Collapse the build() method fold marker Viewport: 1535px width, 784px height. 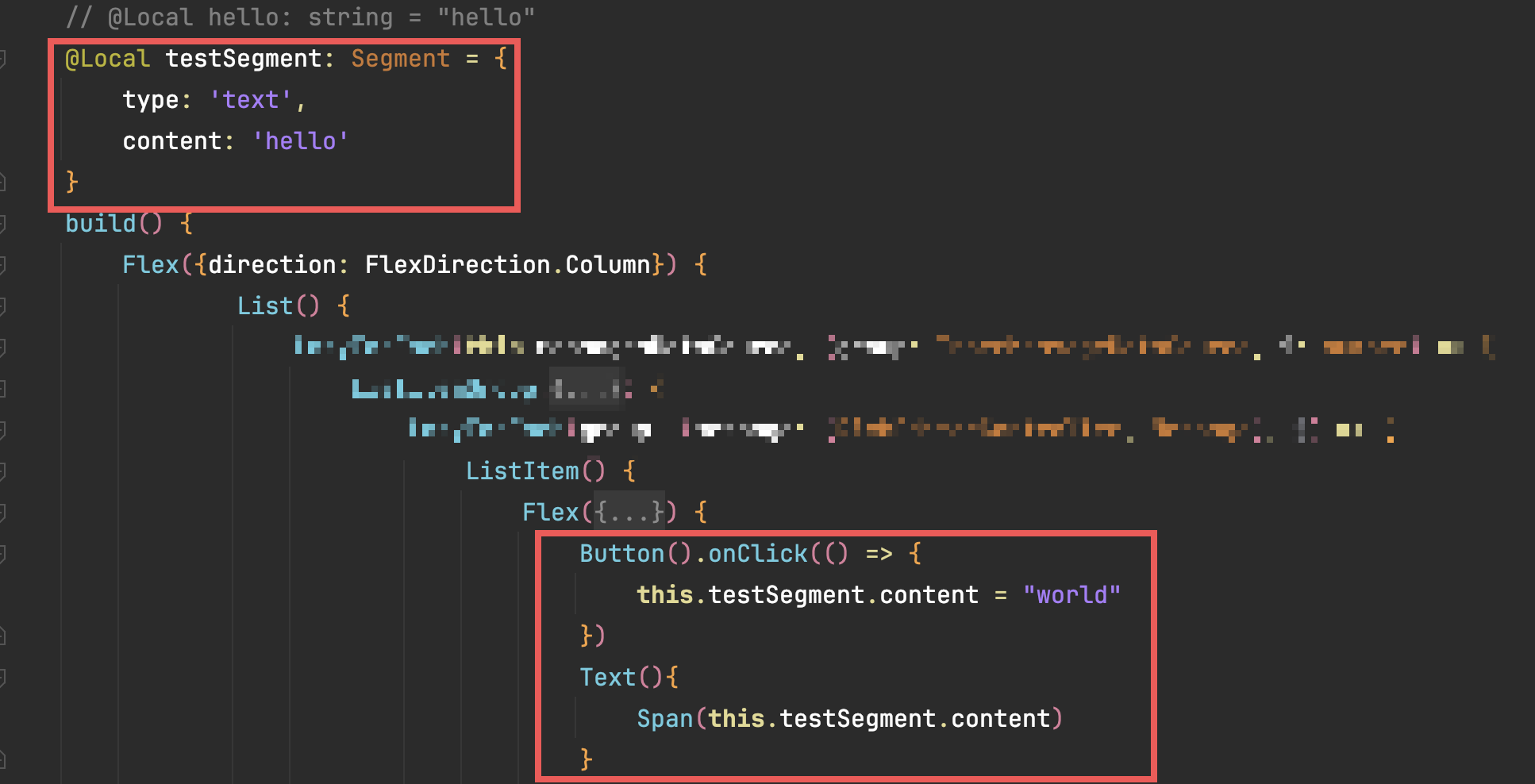point(2,224)
